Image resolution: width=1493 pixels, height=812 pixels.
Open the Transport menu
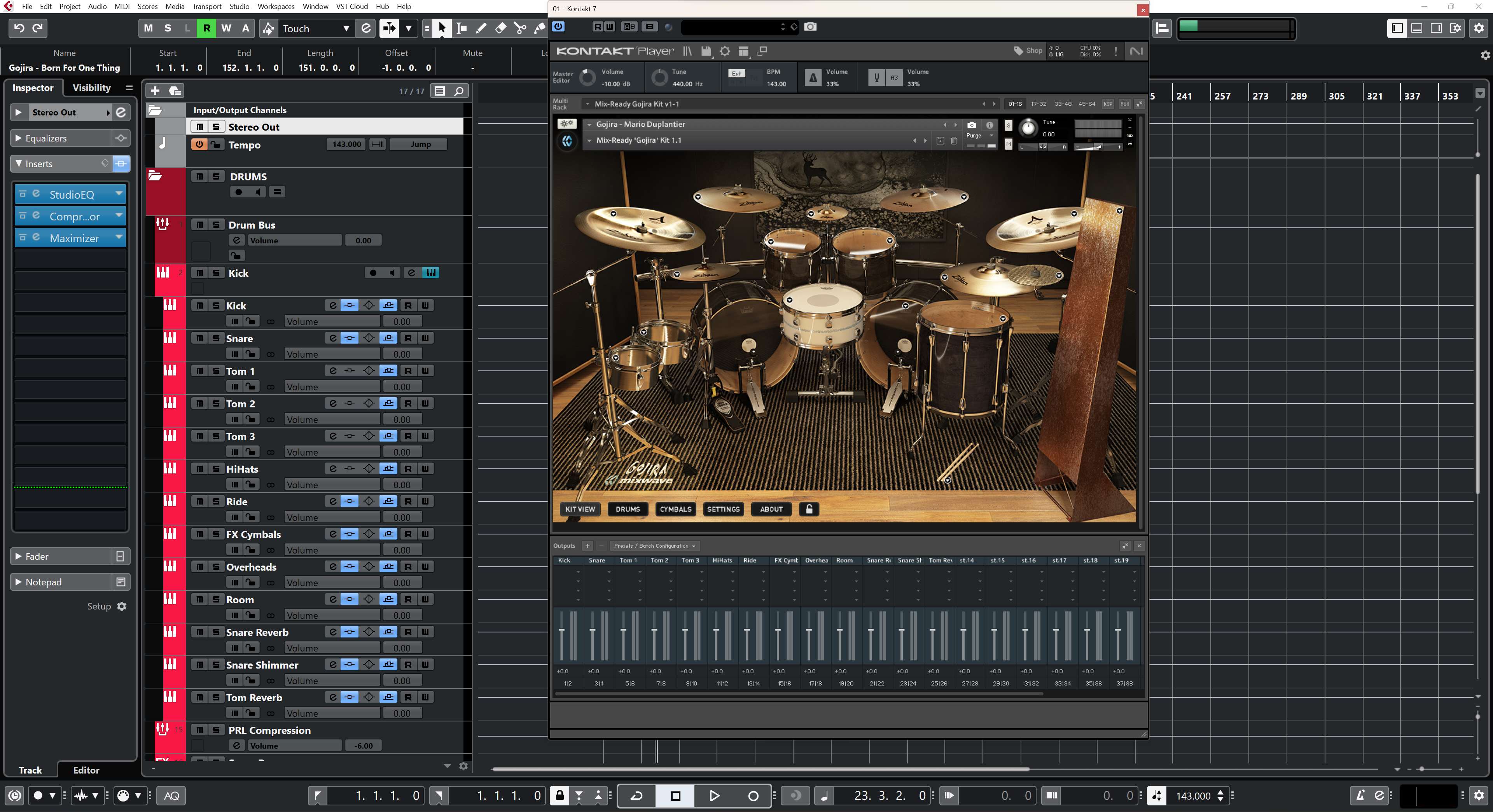pyautogui.click(x=206, y=6)
